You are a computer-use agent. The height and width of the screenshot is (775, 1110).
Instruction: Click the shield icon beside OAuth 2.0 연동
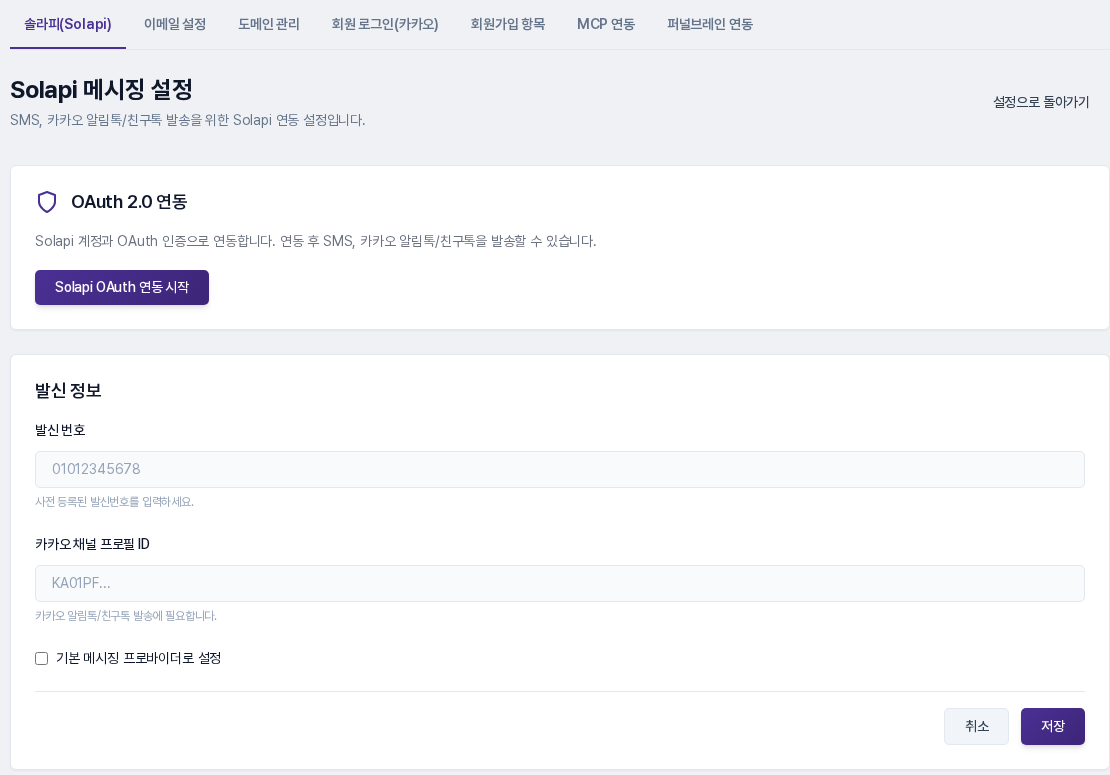pos(47,202)
